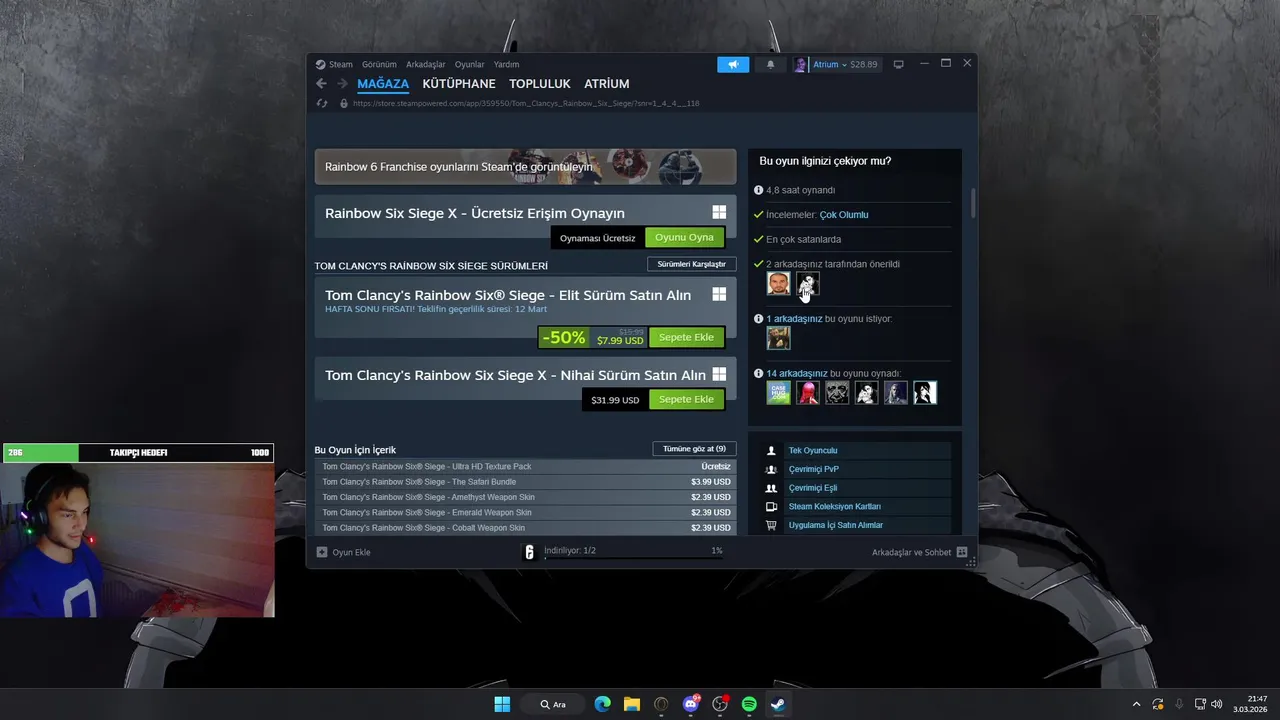Click the Rainbow 6 Franchise banner

coord(525,167)
